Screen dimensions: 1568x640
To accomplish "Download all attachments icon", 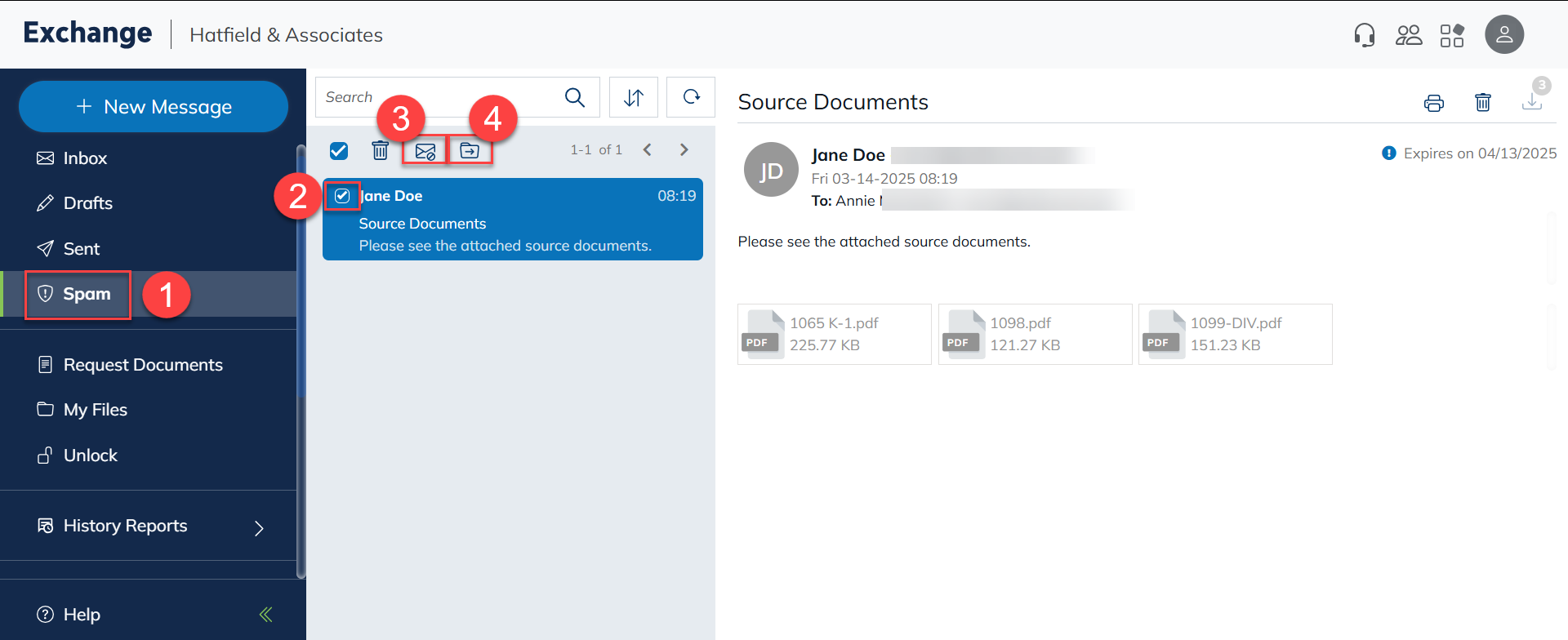I will tap(1531, 103).
